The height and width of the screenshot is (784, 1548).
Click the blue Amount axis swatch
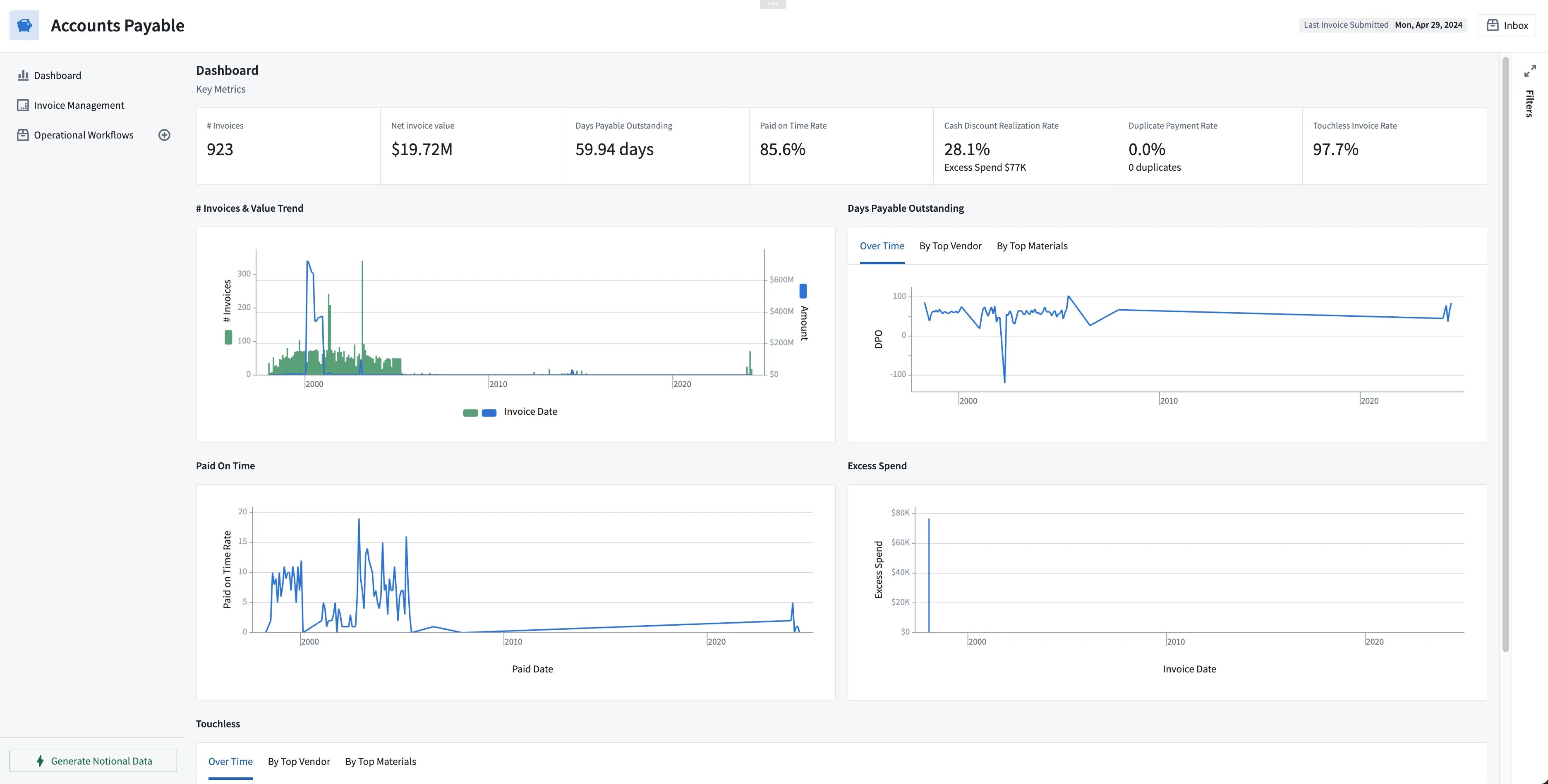(803, 291)
